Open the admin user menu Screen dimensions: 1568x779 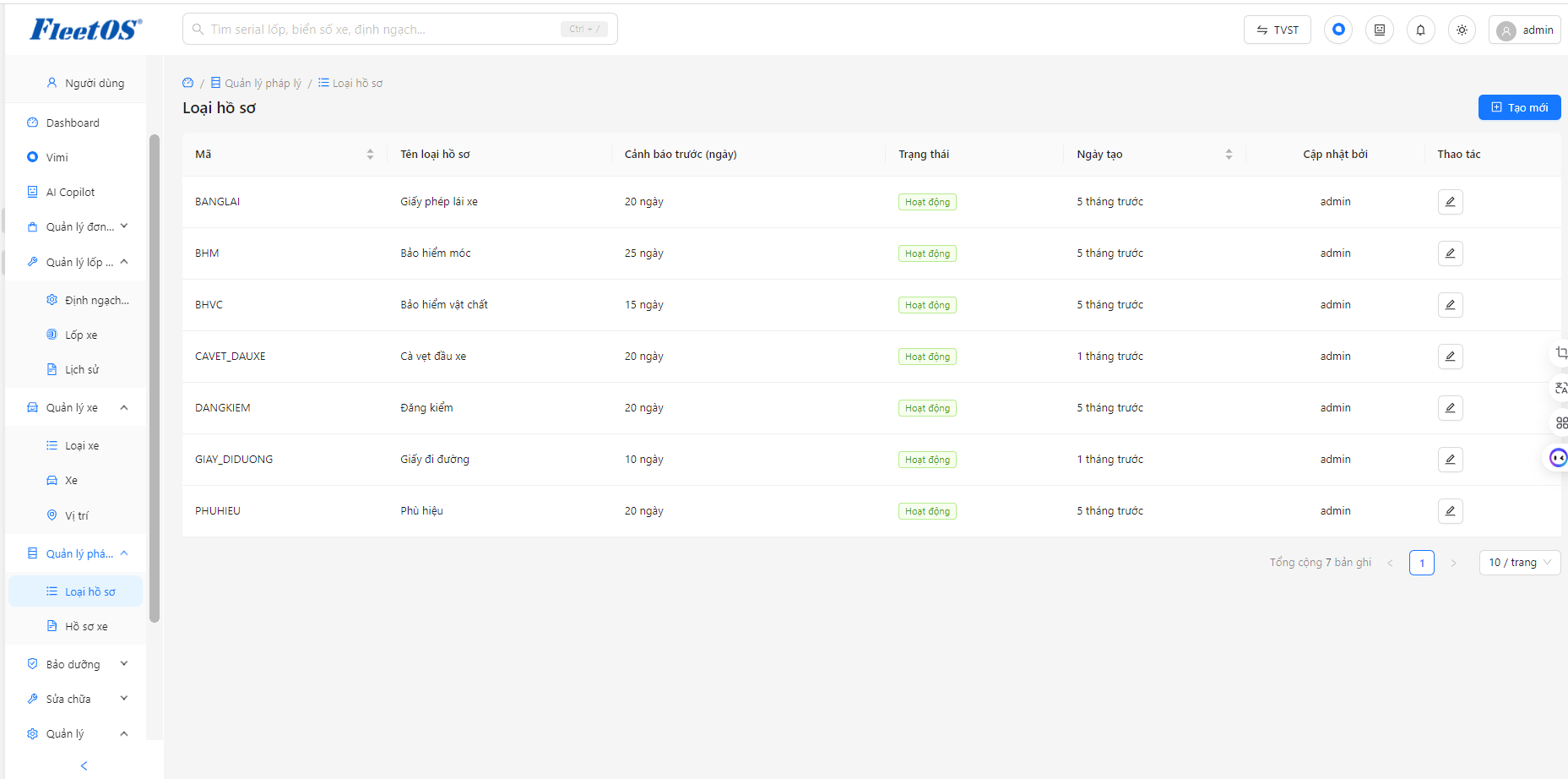click(1524, 30)
